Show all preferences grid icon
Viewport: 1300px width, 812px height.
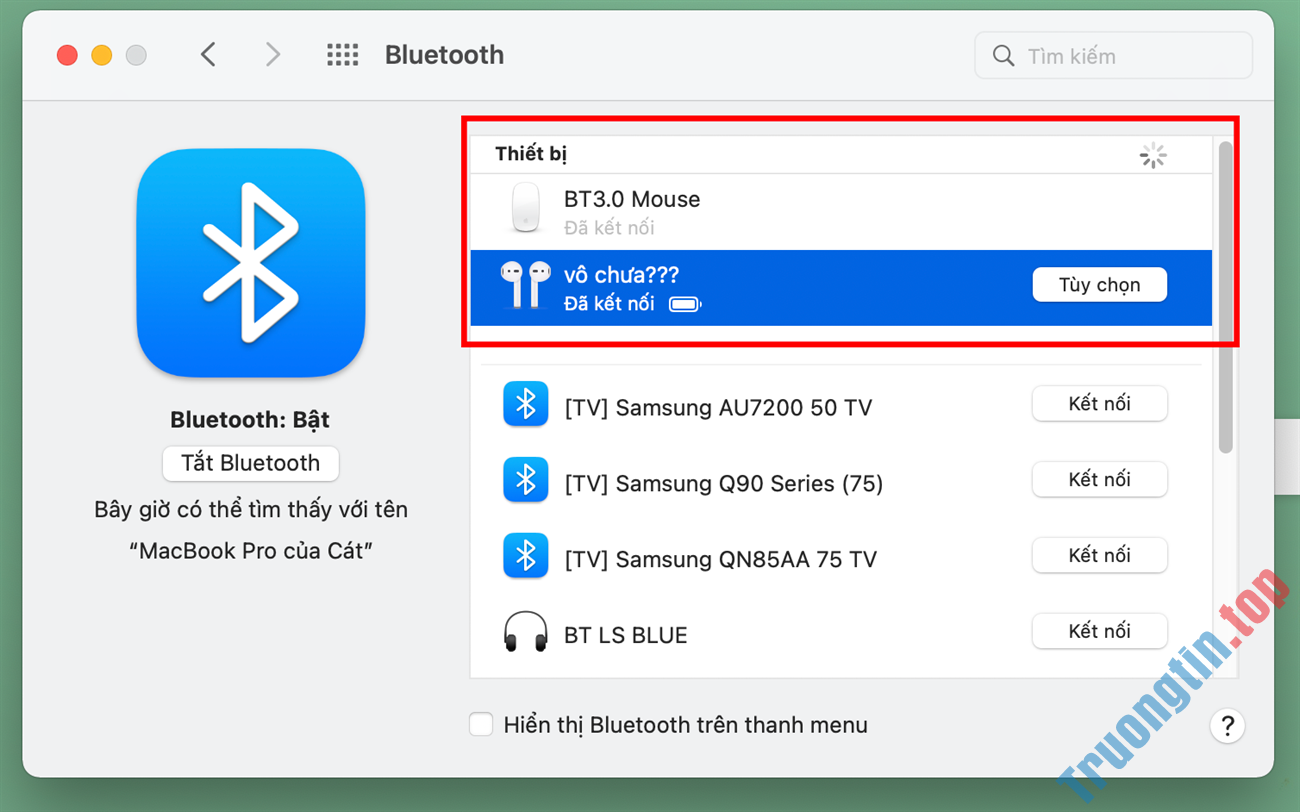pyautogui.click(x=342, y=55)
